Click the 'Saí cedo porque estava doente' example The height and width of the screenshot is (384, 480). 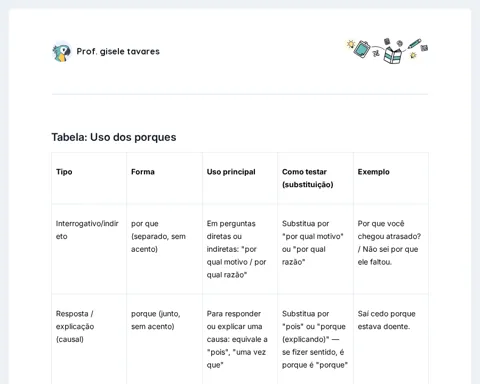click(x=387, y=320)
